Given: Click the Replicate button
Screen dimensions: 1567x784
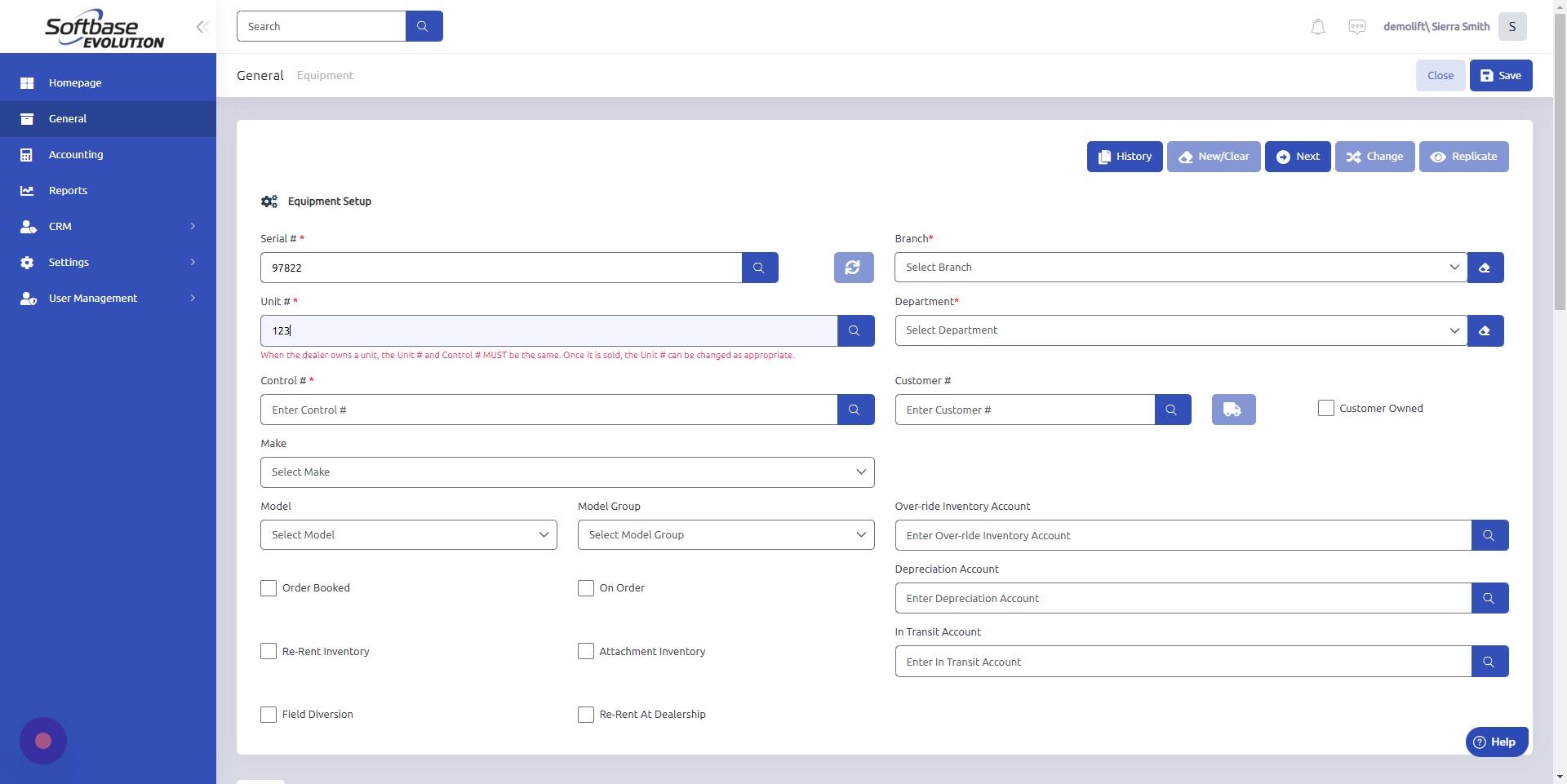Looking at the screenshot, I should coord(1463,156).
